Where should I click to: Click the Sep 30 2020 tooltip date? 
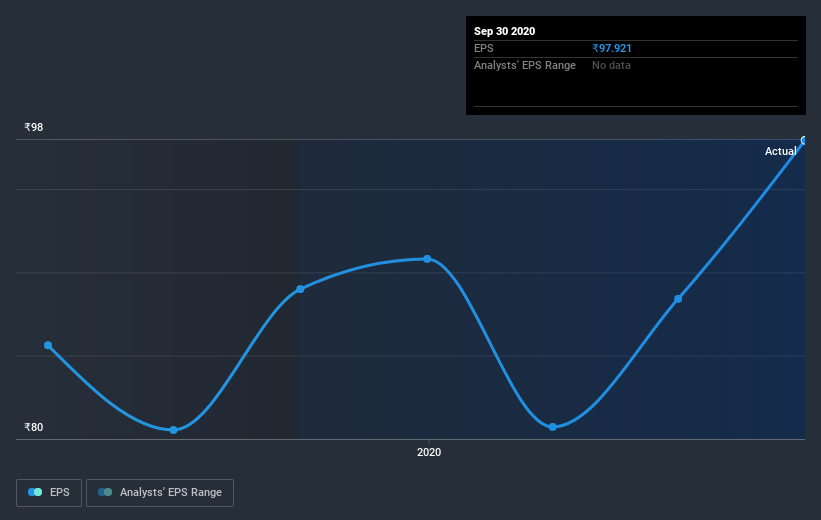[504, 31]
